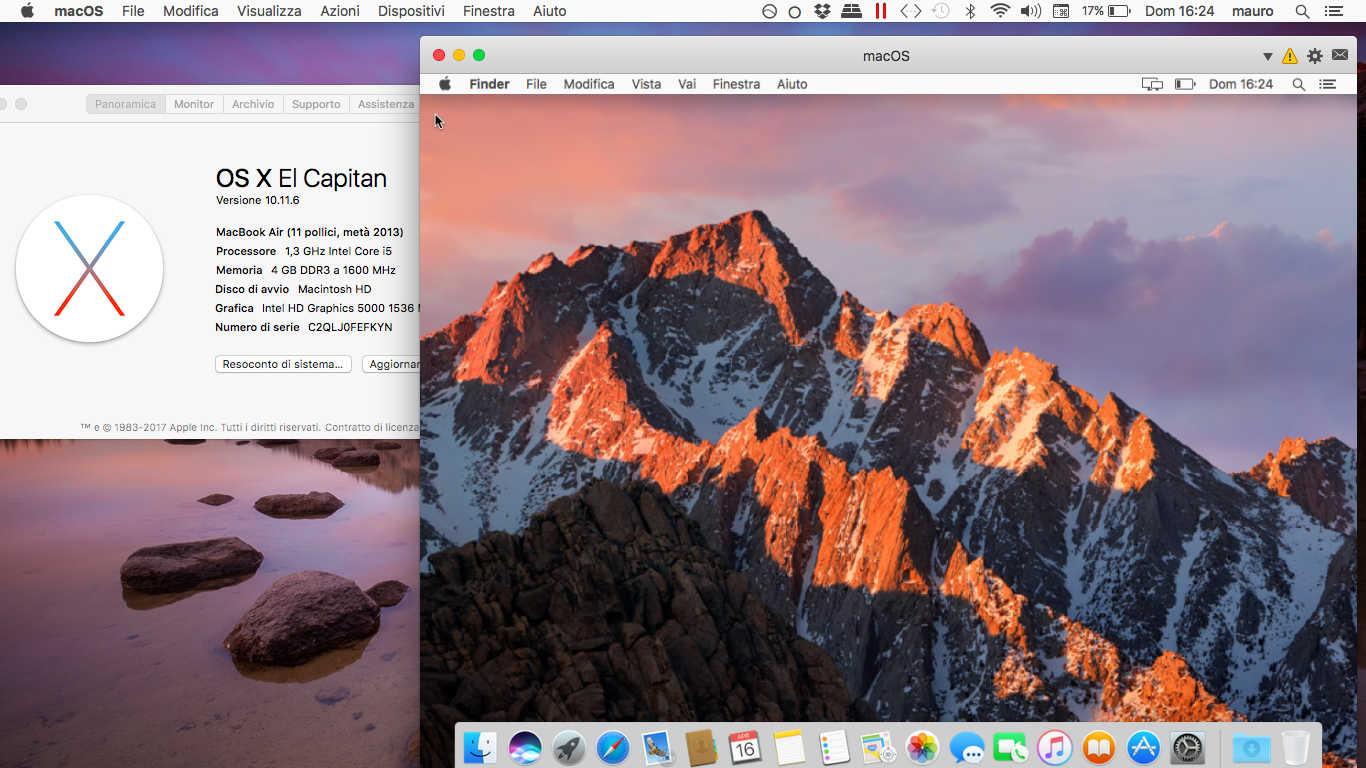Open the Dispositivi menu

pyautogui.click(x=411, y=11)
